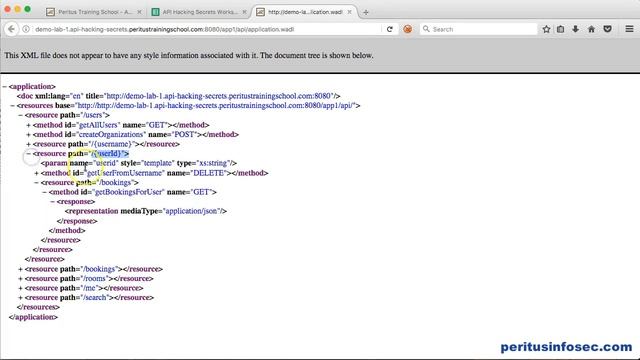Click the macOS green maximize window button
640x360 pixels.
27,9
